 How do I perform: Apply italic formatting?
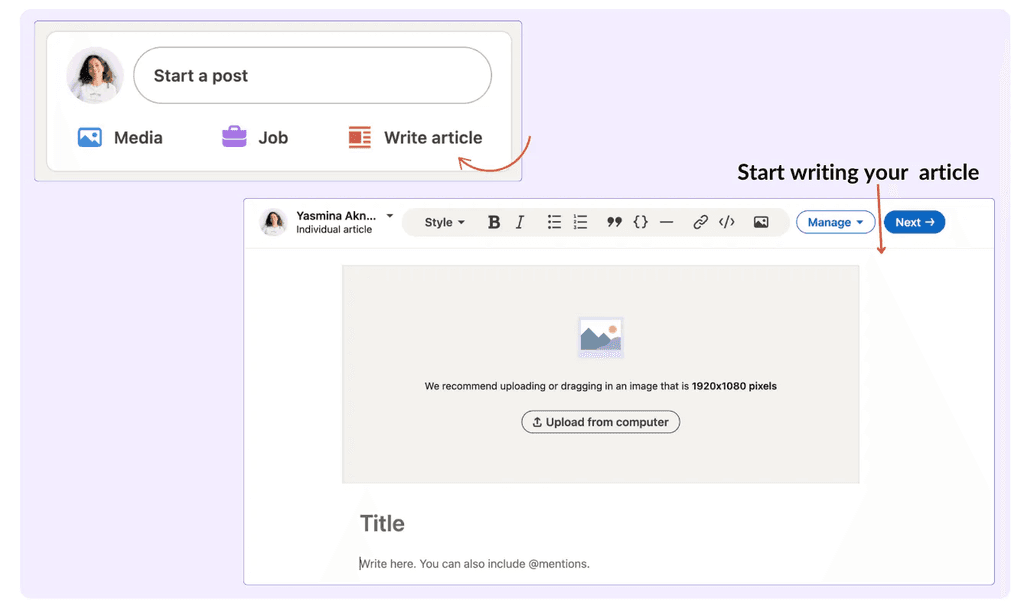click(x=520, y=222)
